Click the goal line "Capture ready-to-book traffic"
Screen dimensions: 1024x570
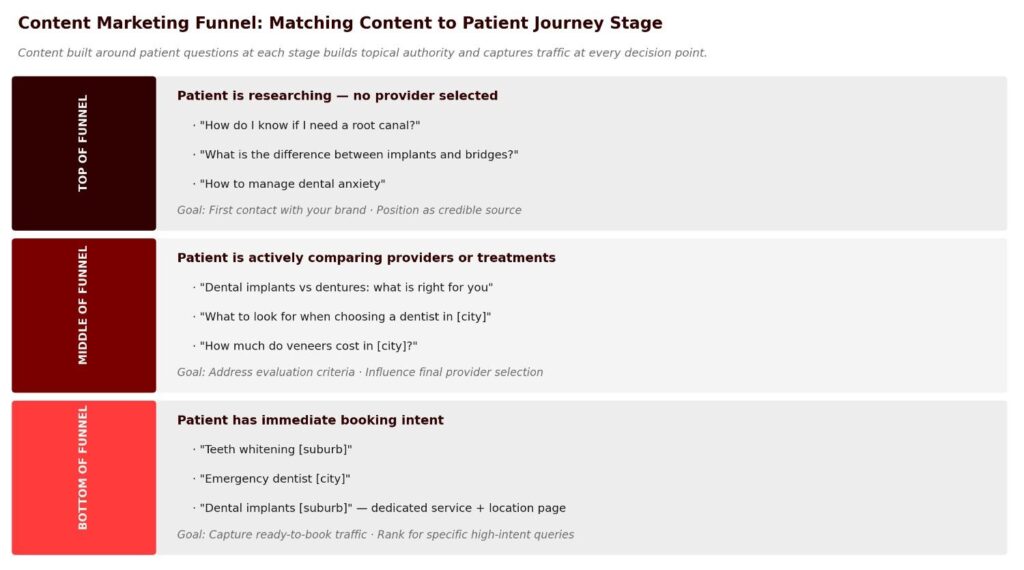pyautogui.click(x=375, y=535)
